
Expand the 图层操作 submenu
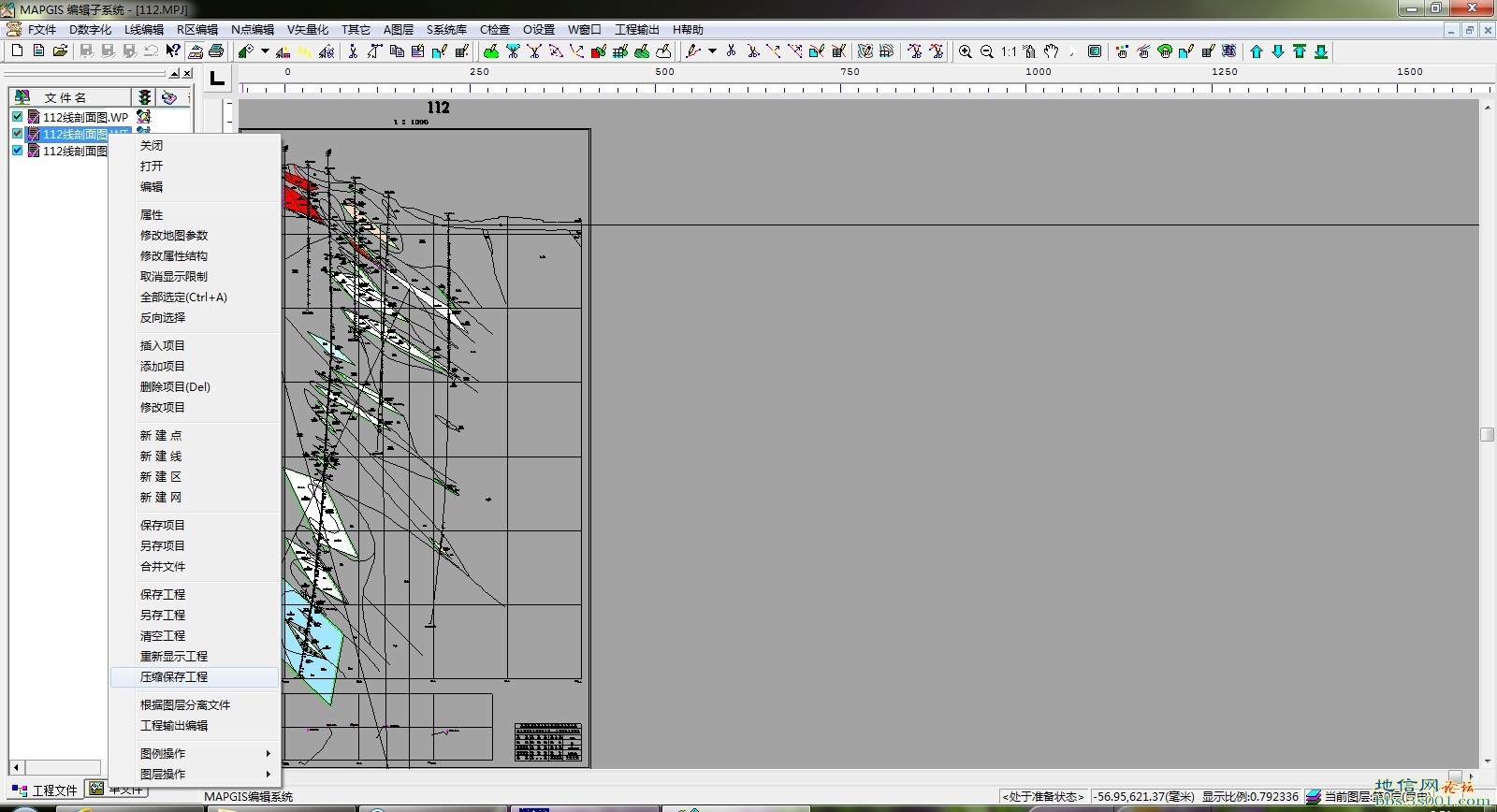(x=195, y=774)
